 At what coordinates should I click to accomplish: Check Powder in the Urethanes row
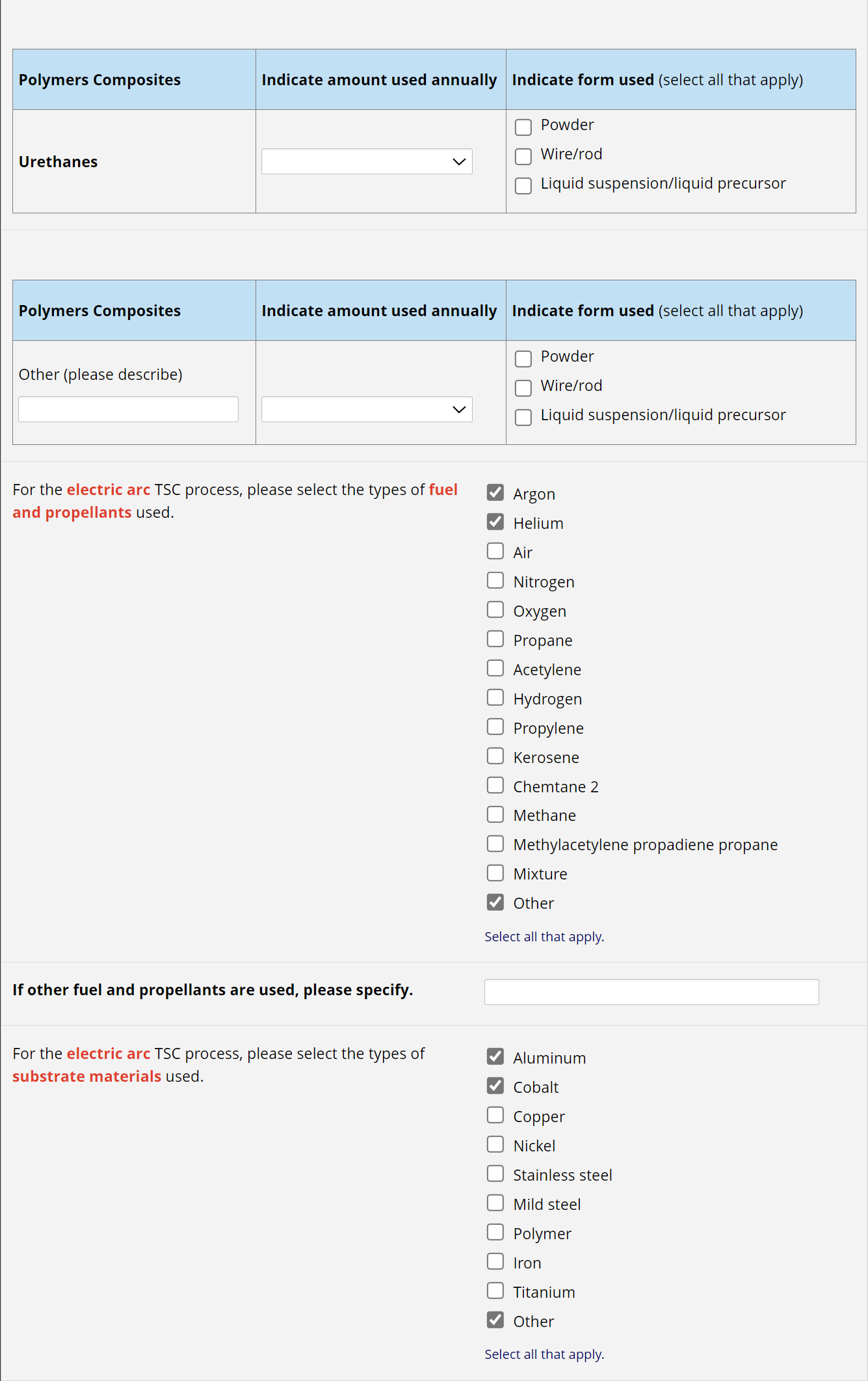tap(523, 127)
